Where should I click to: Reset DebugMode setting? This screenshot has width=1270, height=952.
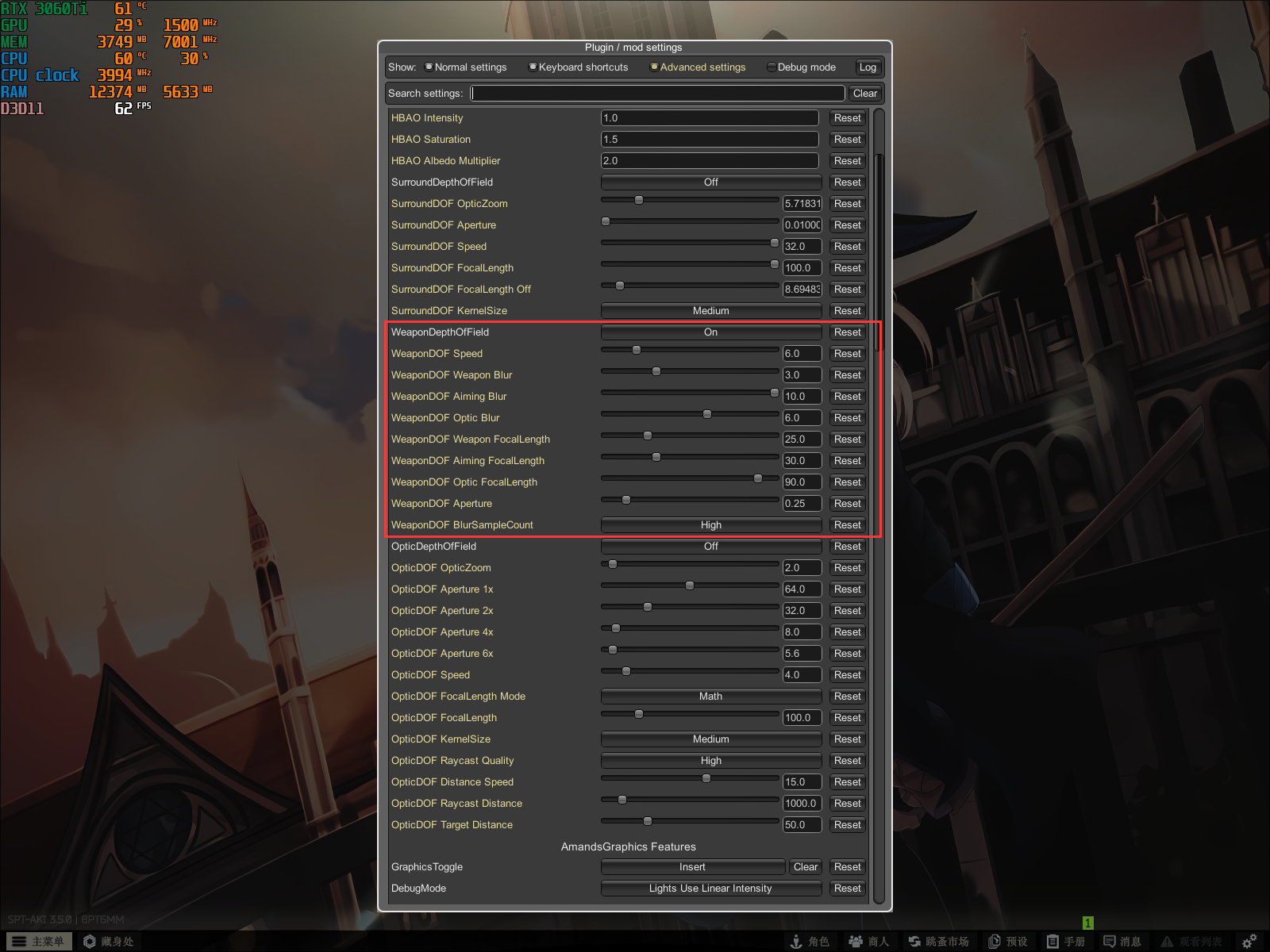click(x=847, y=889)
